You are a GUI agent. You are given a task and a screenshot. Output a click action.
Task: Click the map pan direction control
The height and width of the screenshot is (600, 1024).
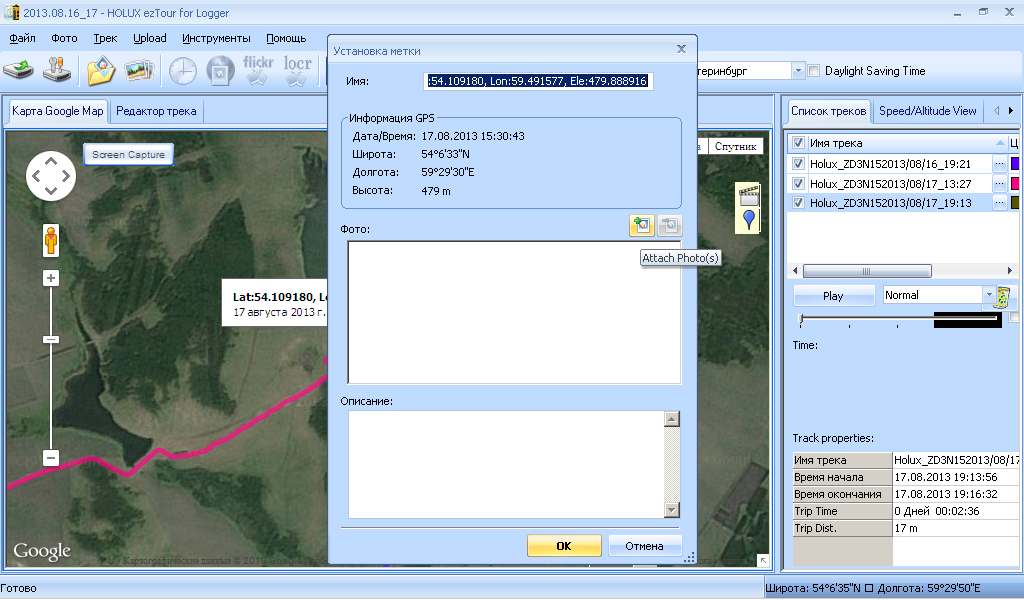(x=51, y=176)
